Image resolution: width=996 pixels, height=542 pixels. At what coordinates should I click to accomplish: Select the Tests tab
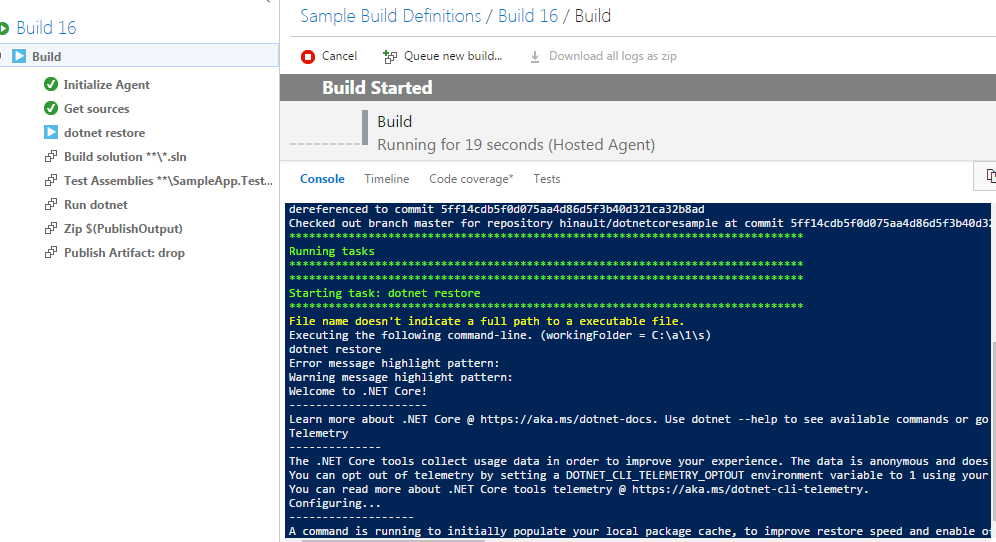pos(546,179)
